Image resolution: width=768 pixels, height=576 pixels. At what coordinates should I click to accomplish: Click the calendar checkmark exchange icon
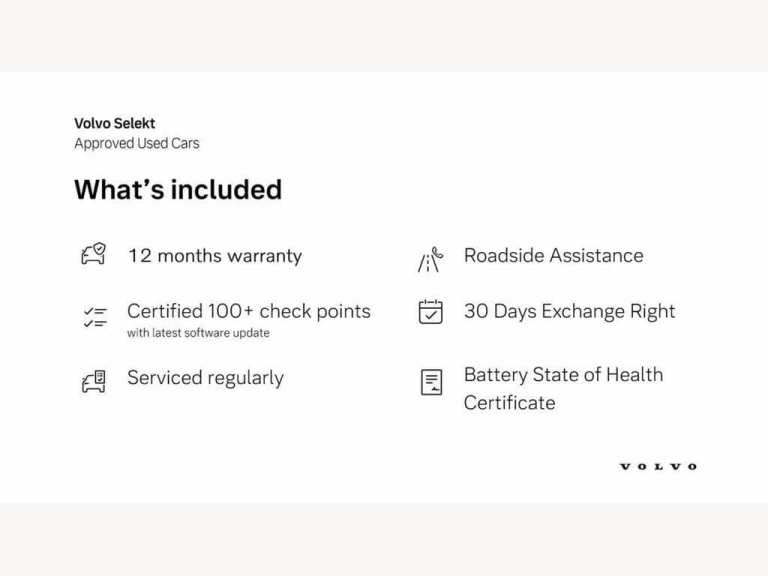click(x=430, y=312)
